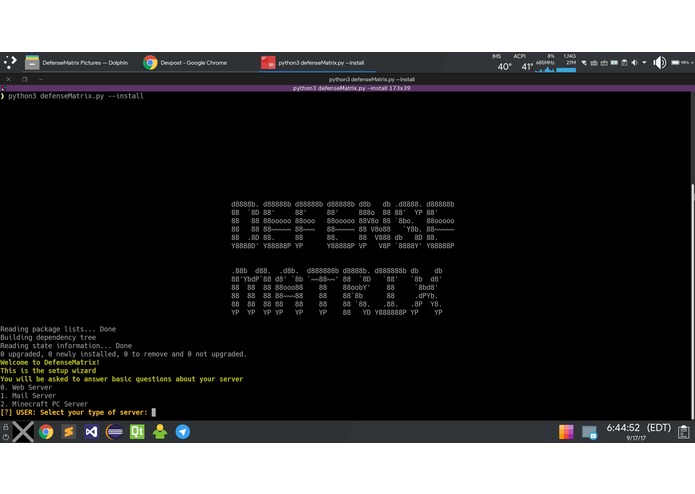Click the removable device notifier tray icon
The width and height of the screenshot is (695, 494).
click(x=624, y=63)
